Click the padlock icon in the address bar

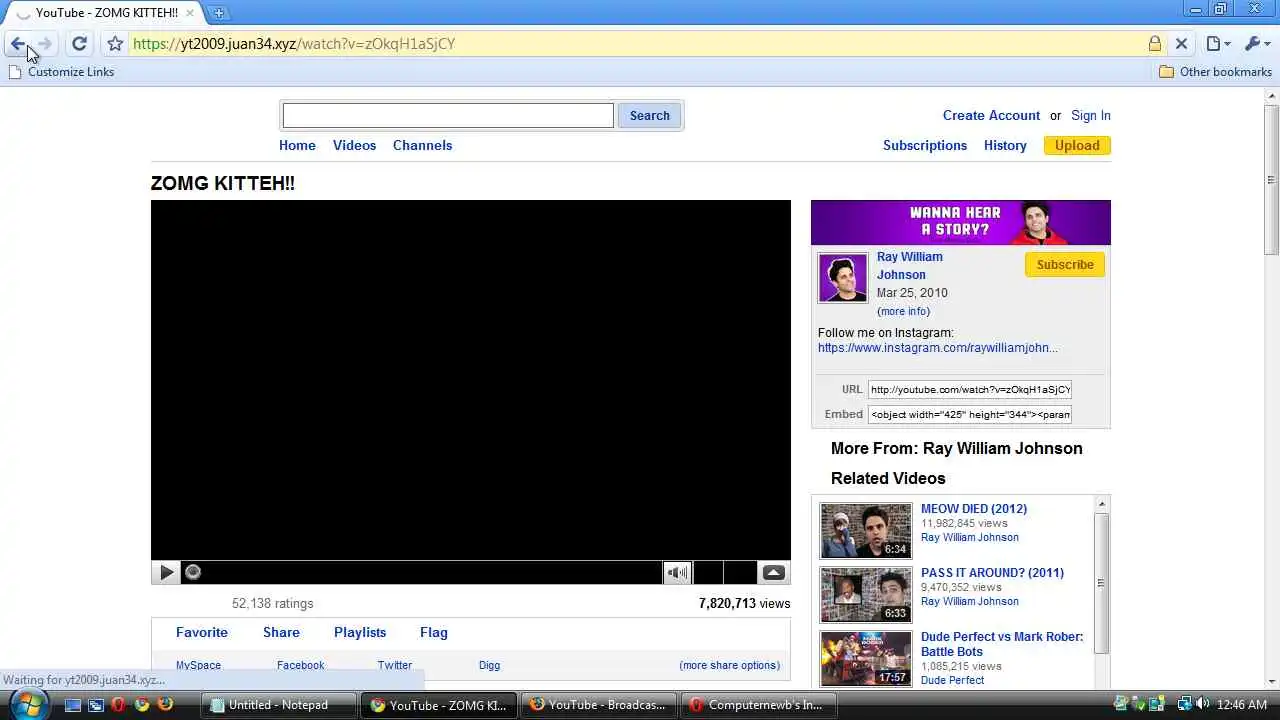[1155, 44]
